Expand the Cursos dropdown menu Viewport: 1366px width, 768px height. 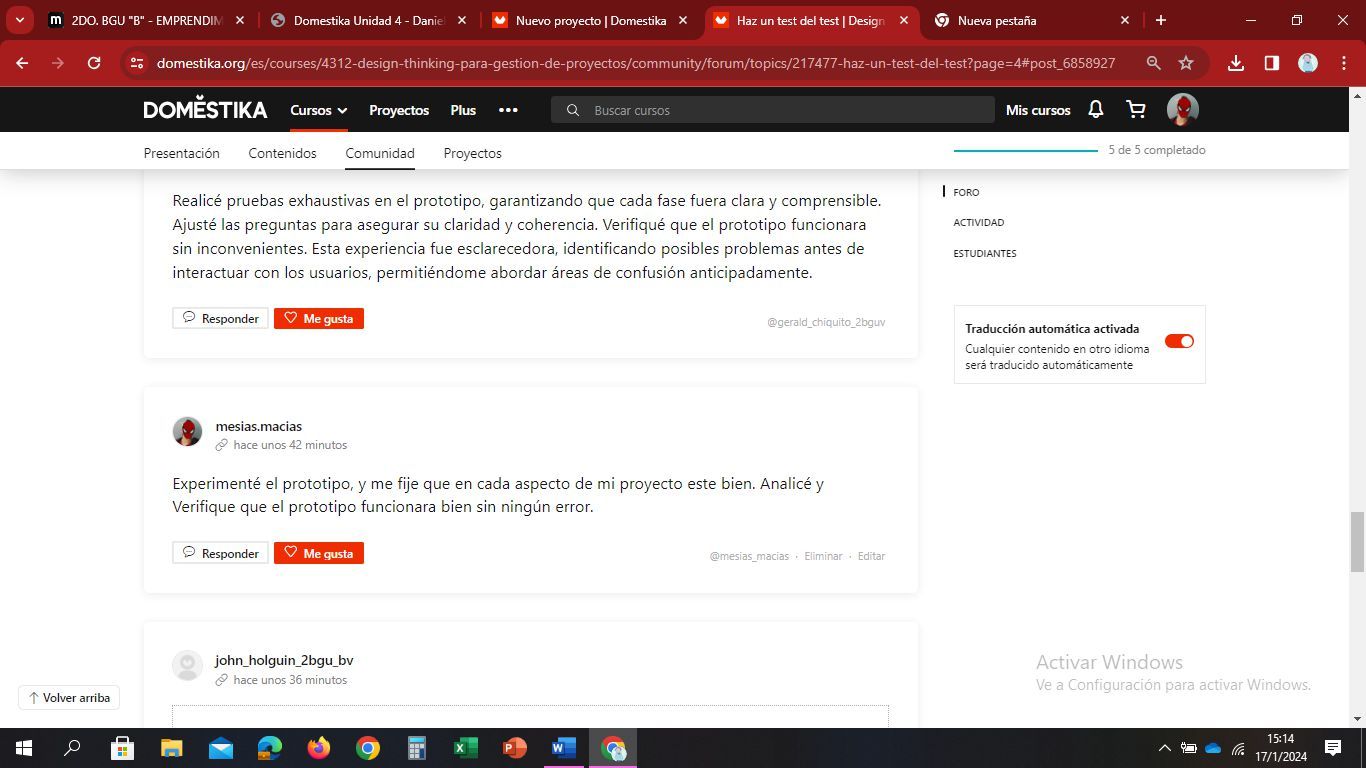tap(319, 110)
